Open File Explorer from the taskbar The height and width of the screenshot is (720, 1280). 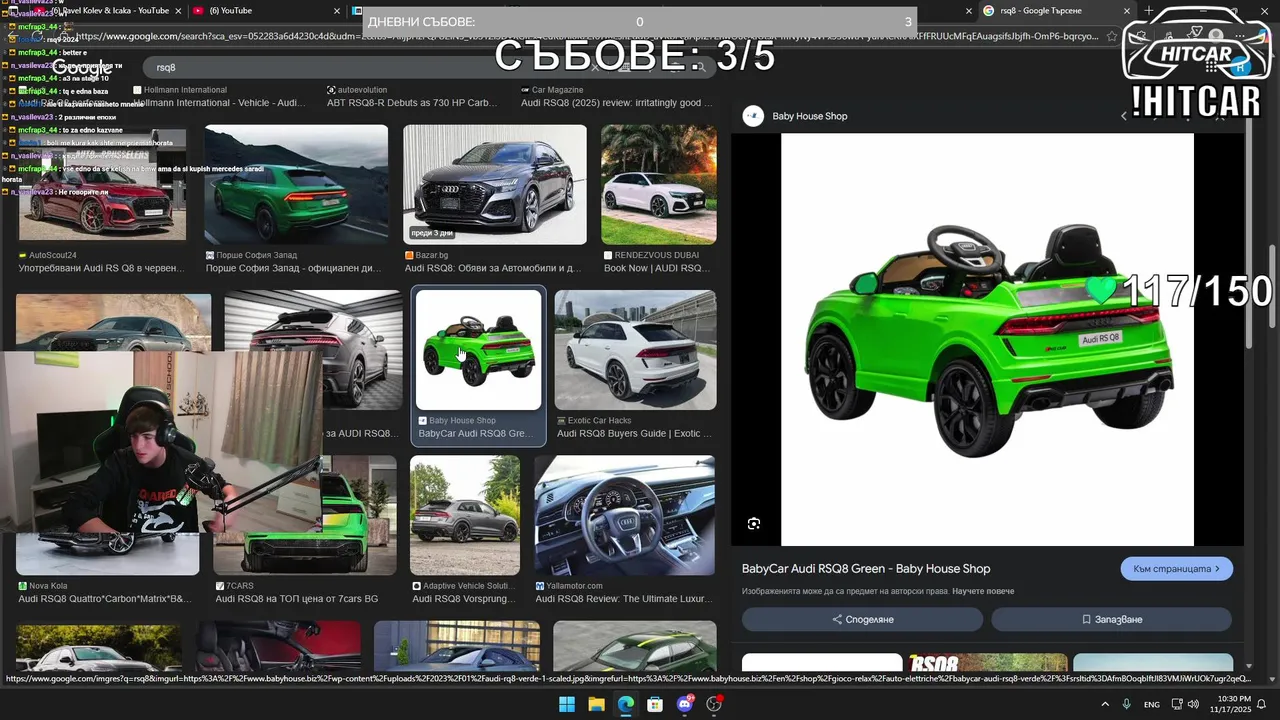pos(596,704)
